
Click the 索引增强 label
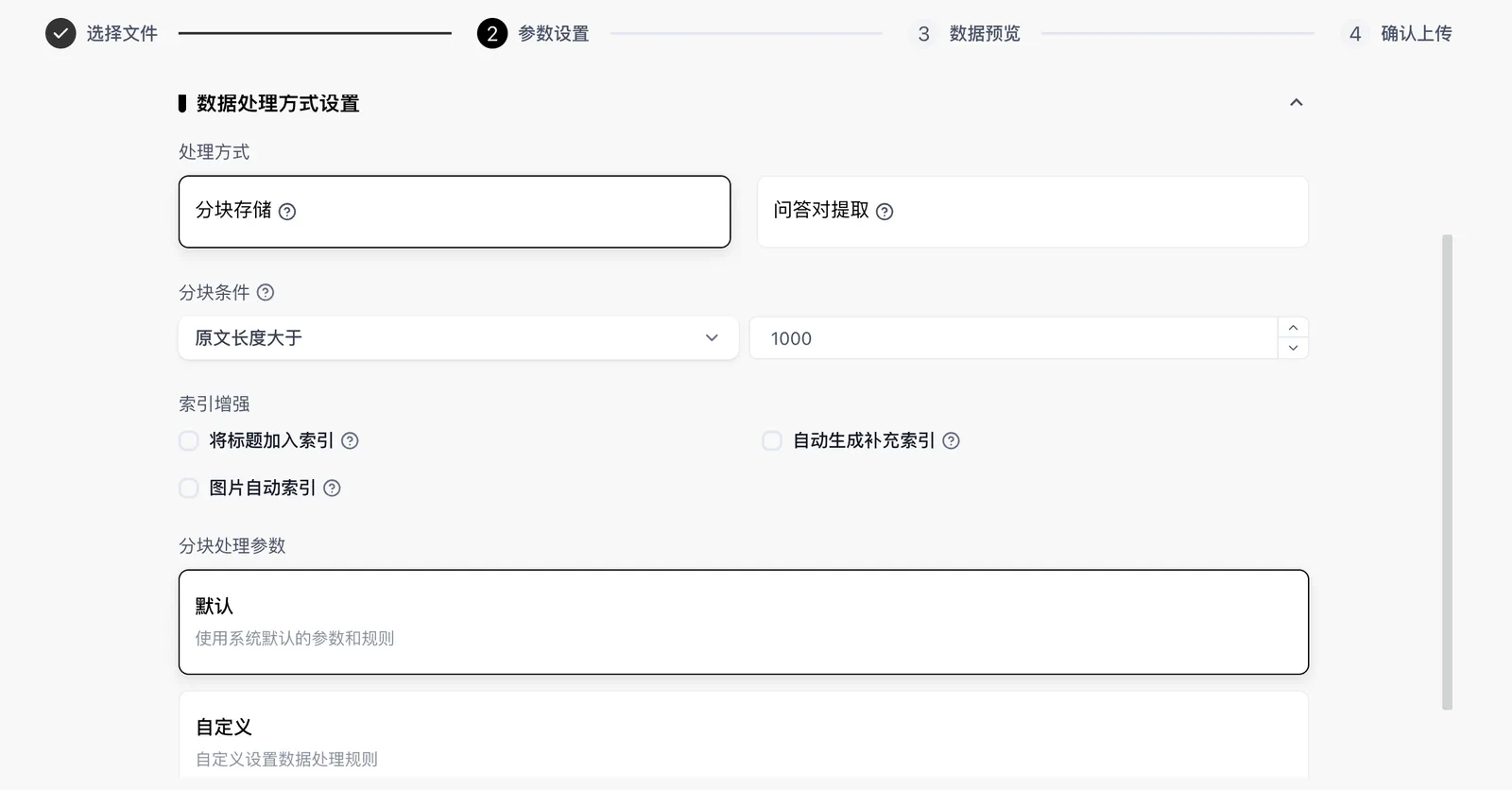click(x=215, y=404)
